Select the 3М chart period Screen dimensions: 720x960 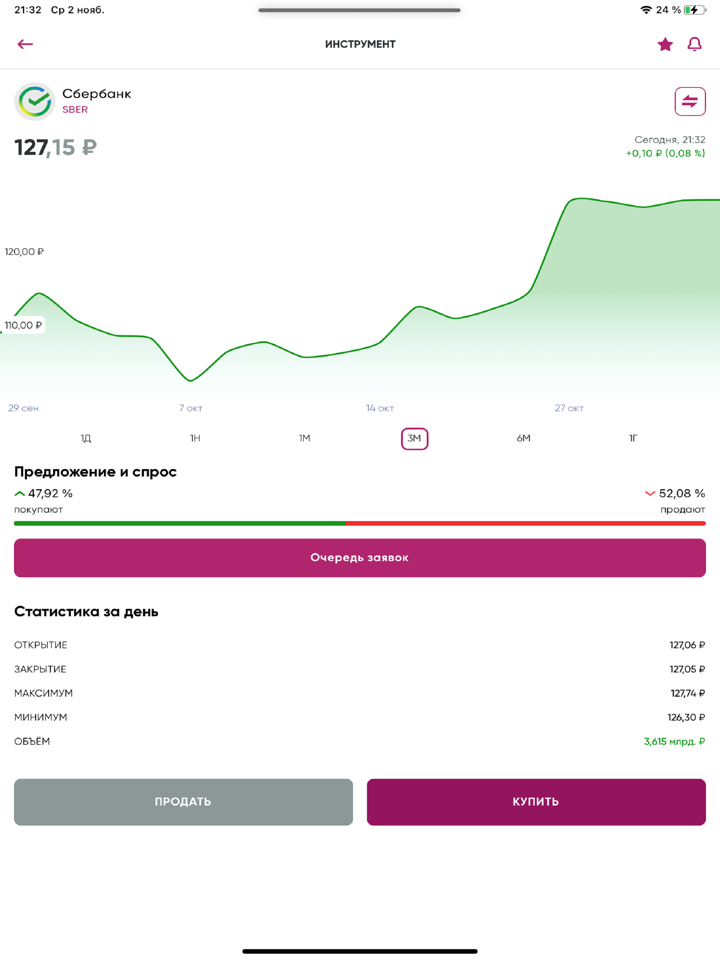(x=414, y=439)
